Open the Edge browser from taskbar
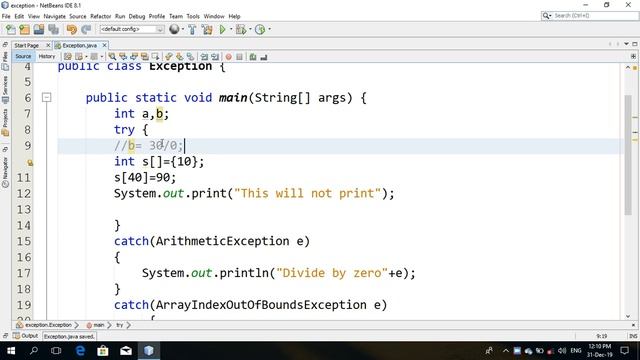 click(x=80, y=351)
